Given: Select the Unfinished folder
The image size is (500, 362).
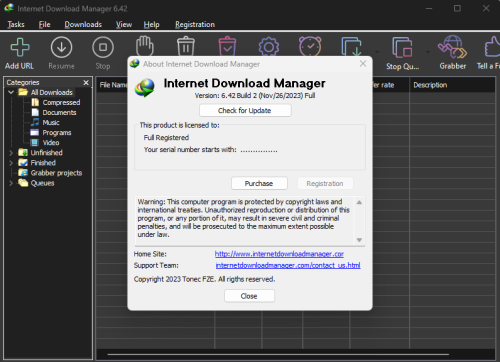Looking at the screenshot, I should pyautogui.click(x=46, y=153).
